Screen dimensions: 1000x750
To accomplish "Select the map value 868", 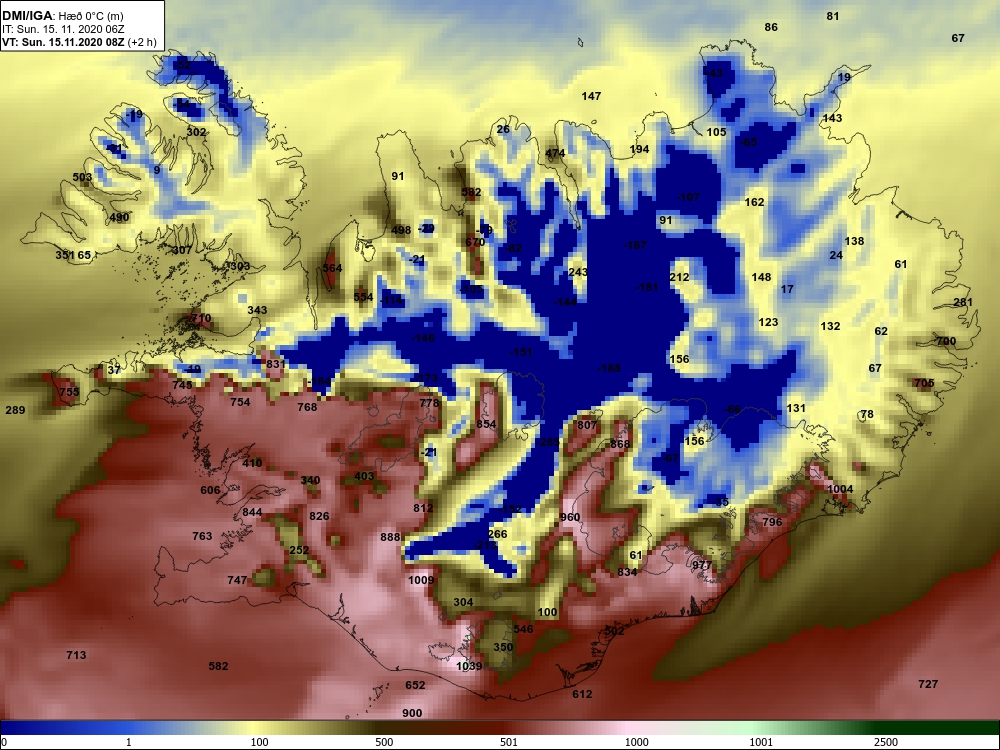I will click(620, 444).
